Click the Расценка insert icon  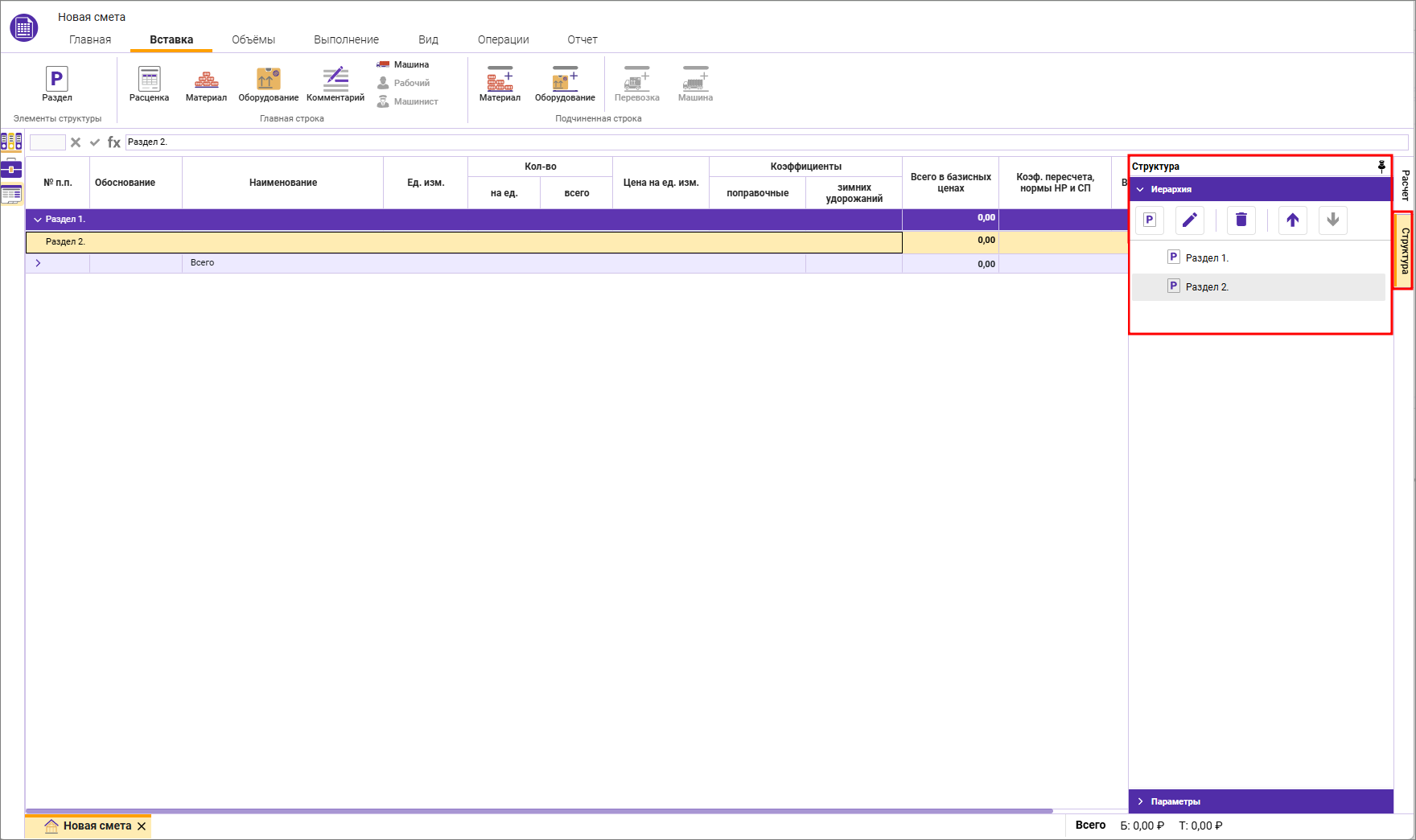[149, 83]
